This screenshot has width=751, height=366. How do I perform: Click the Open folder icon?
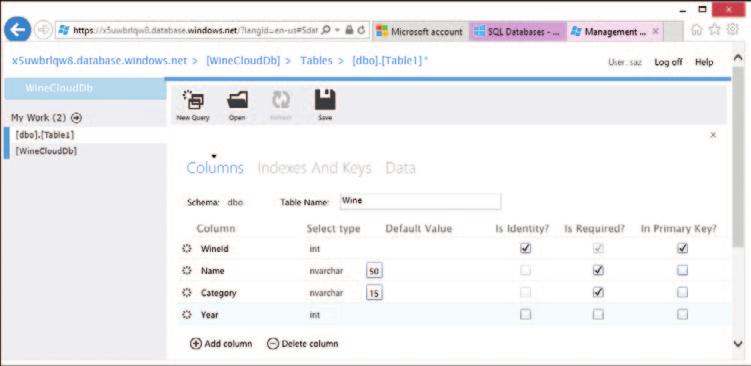[x=237, y=105]
